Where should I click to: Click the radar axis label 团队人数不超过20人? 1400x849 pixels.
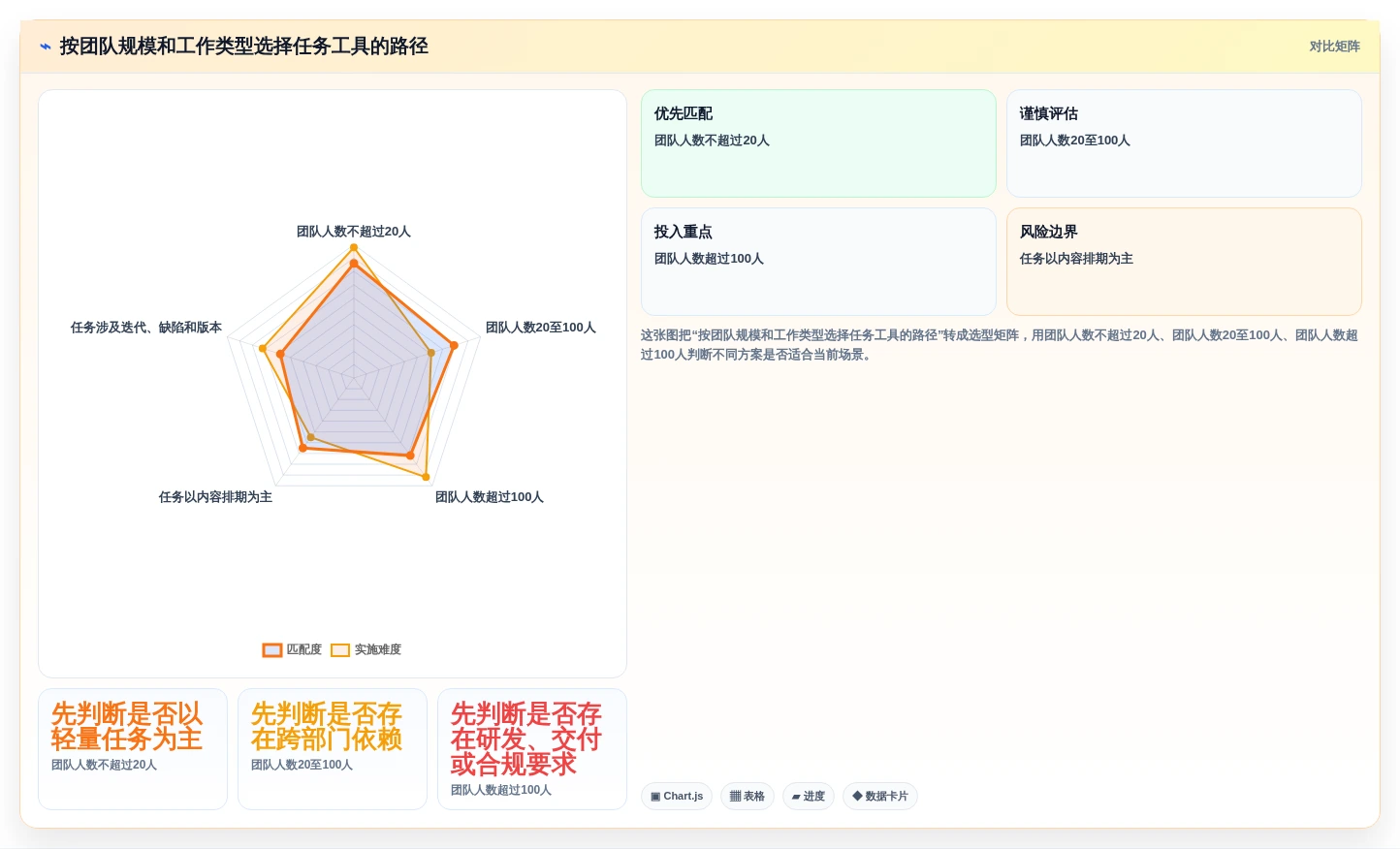[x=354, y=232]
